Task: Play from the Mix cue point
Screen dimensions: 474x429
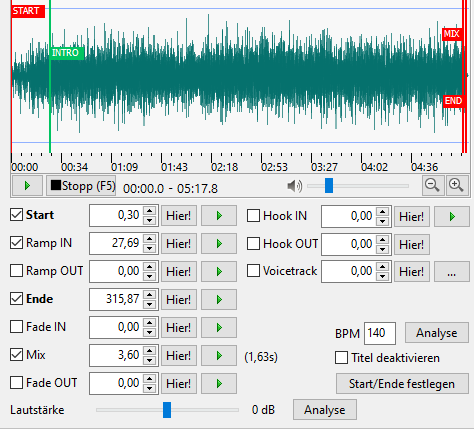Action: [x=219, y=355]
